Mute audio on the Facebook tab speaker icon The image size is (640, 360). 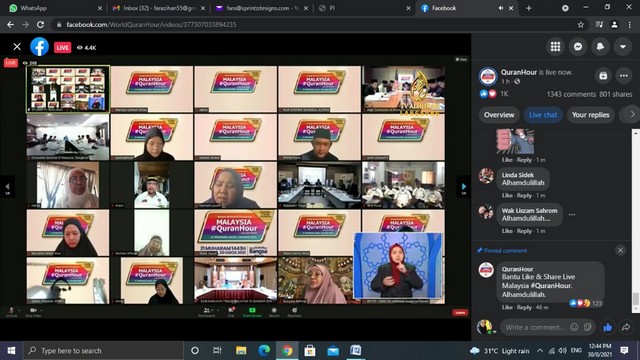pyautogui.click(x=501, y=8)
